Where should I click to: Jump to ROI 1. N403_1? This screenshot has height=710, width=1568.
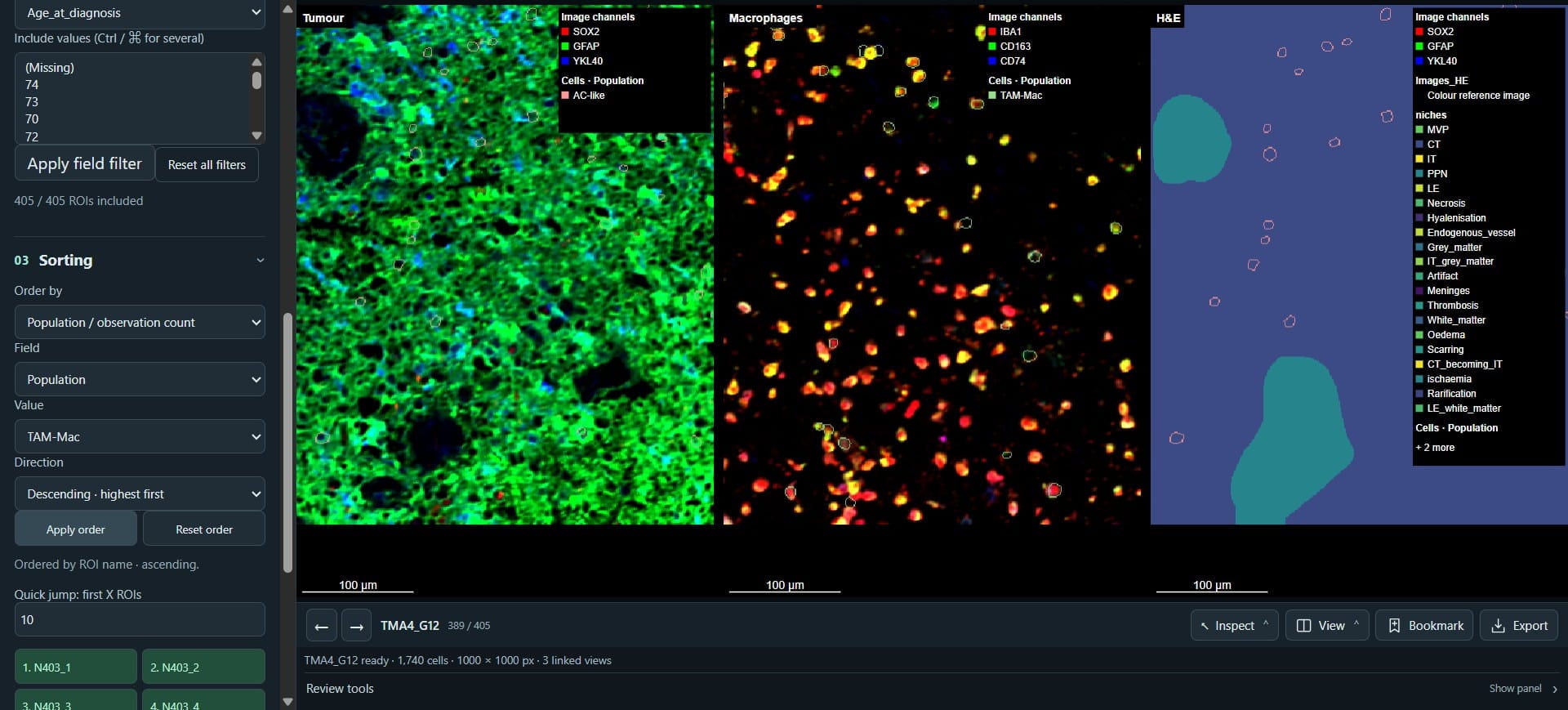coord(76,667)
